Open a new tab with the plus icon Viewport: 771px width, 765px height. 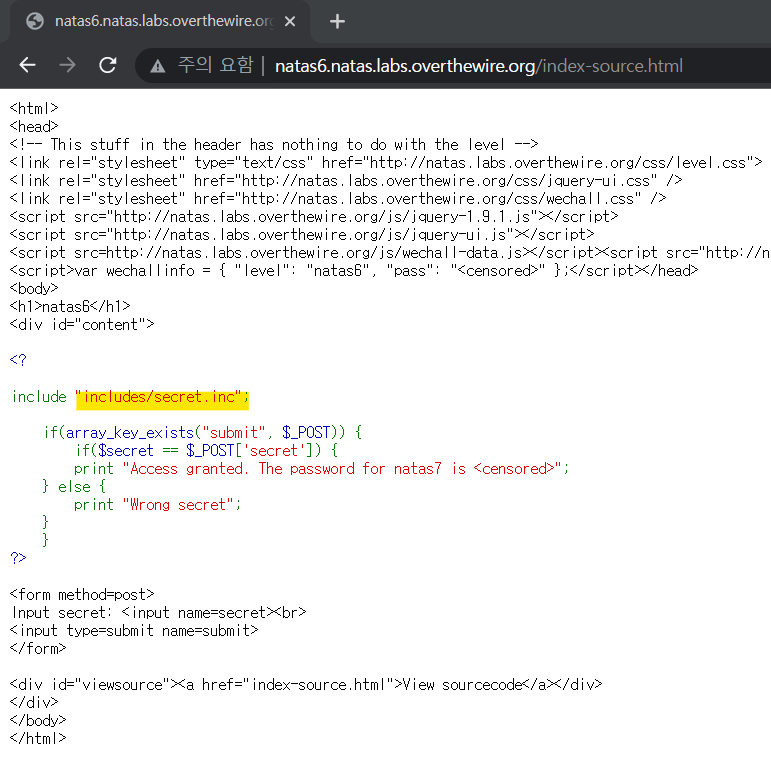(x=337, y=21)
